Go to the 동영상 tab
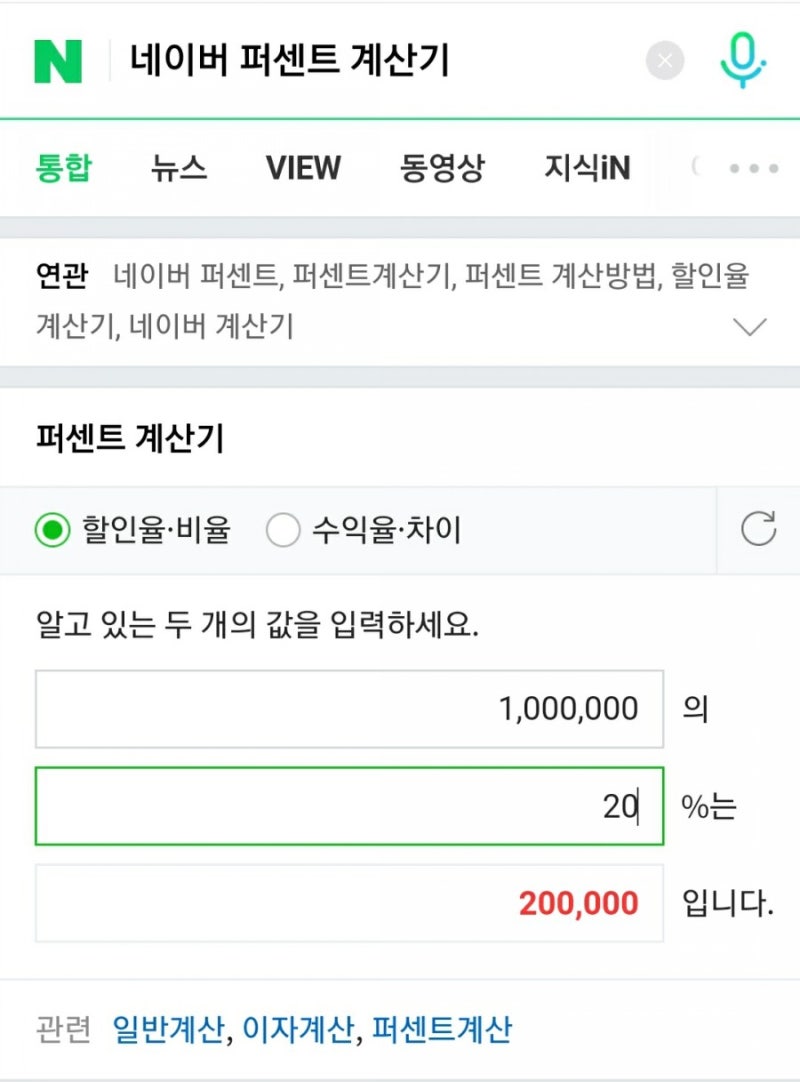 tap(442, 168)
